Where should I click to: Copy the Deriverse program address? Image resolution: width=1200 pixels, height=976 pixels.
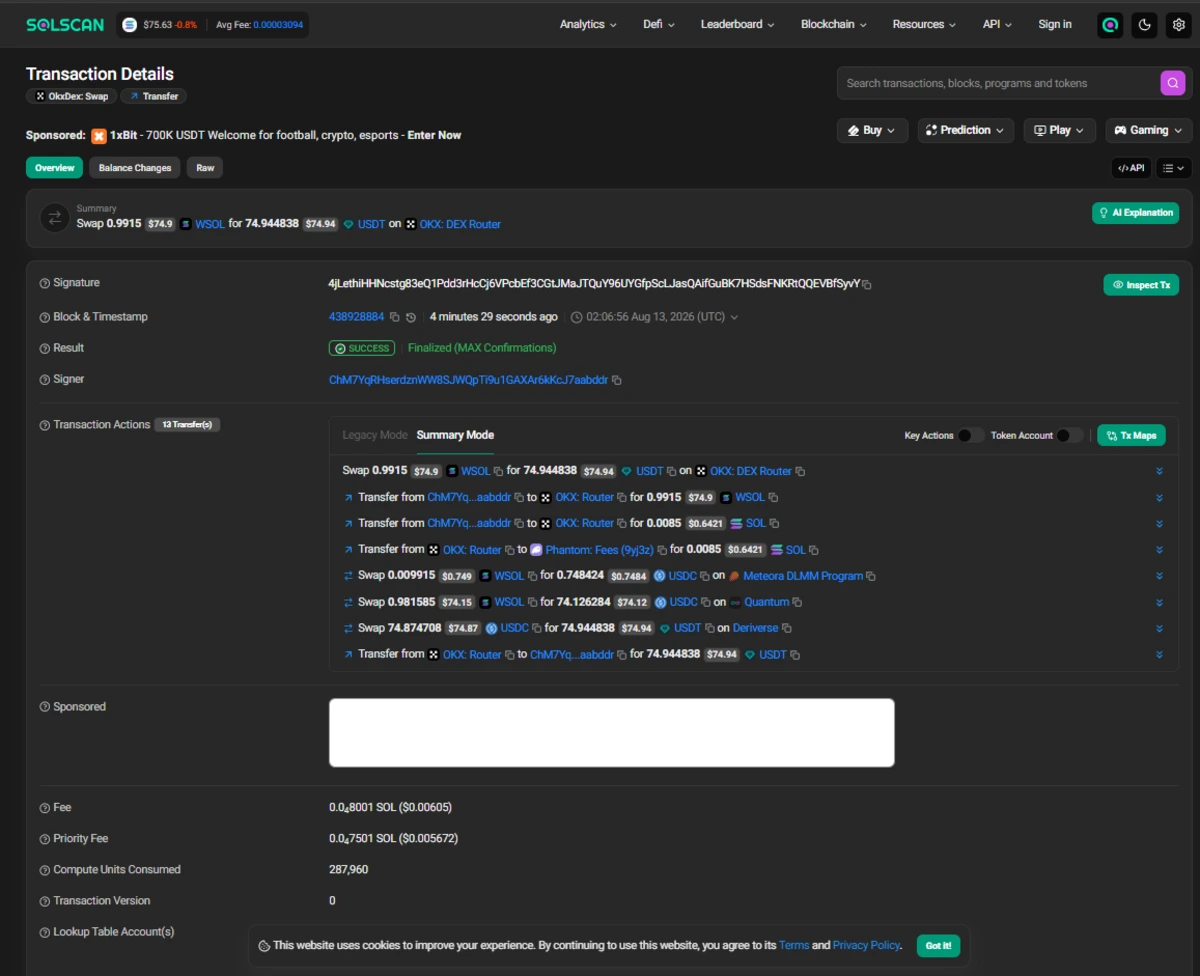click(786, 628)
